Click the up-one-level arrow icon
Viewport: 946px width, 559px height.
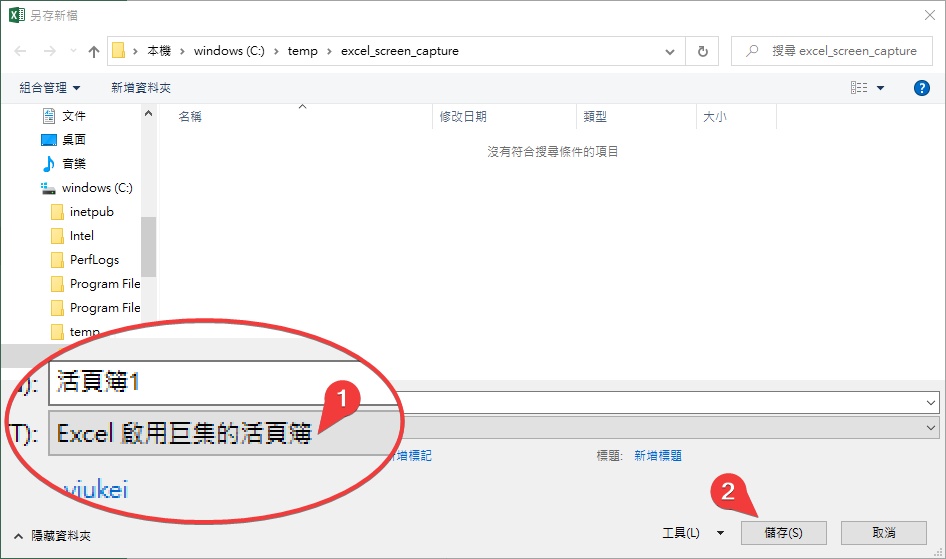(94, 51)
